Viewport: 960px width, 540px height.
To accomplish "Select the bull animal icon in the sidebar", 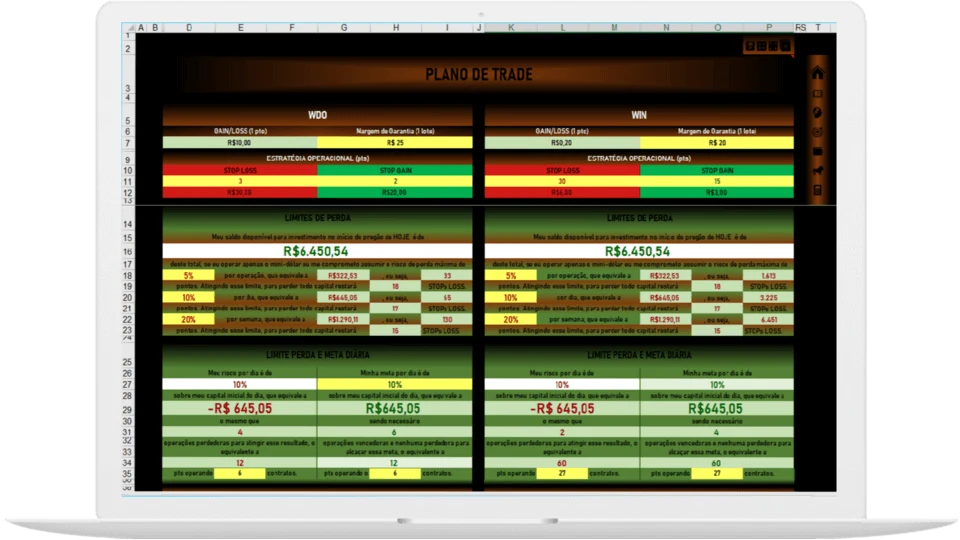I will pos(817,171).
